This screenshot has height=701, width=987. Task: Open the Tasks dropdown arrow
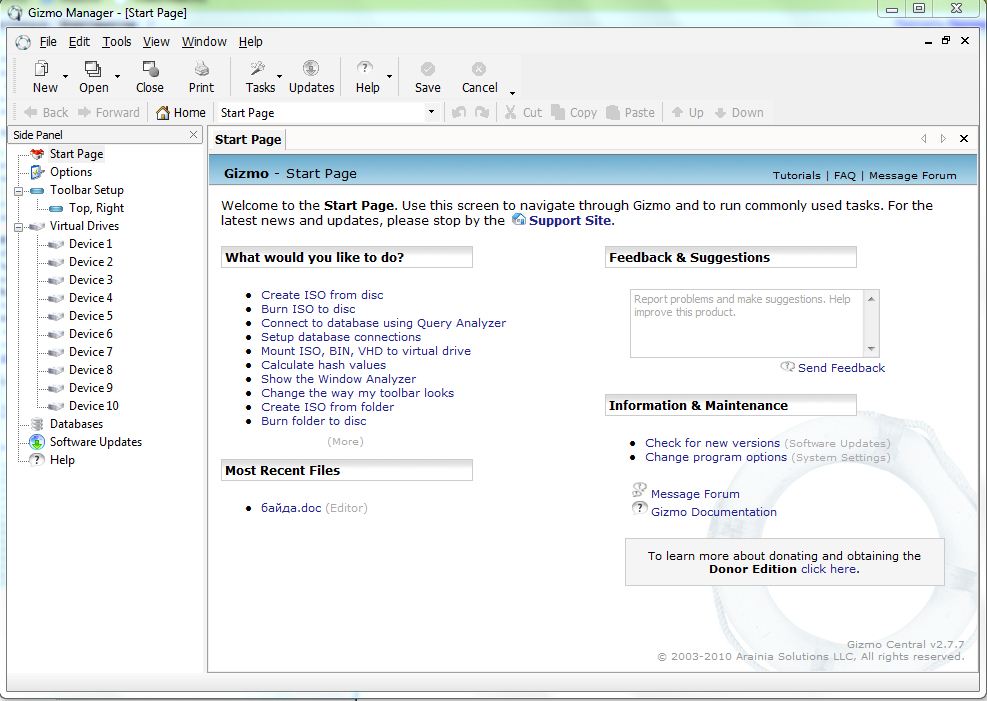(x=279, y=77)
